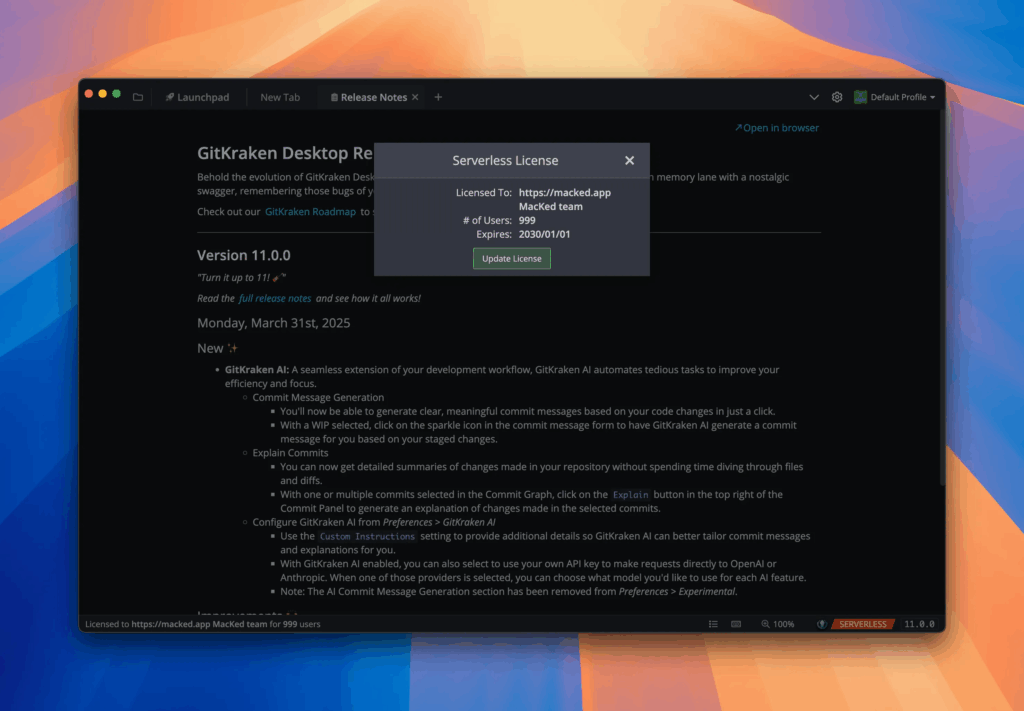This screenshot has width=1024, height=711.
Task: Click the Explain Commits bullet
Action: 290,453
